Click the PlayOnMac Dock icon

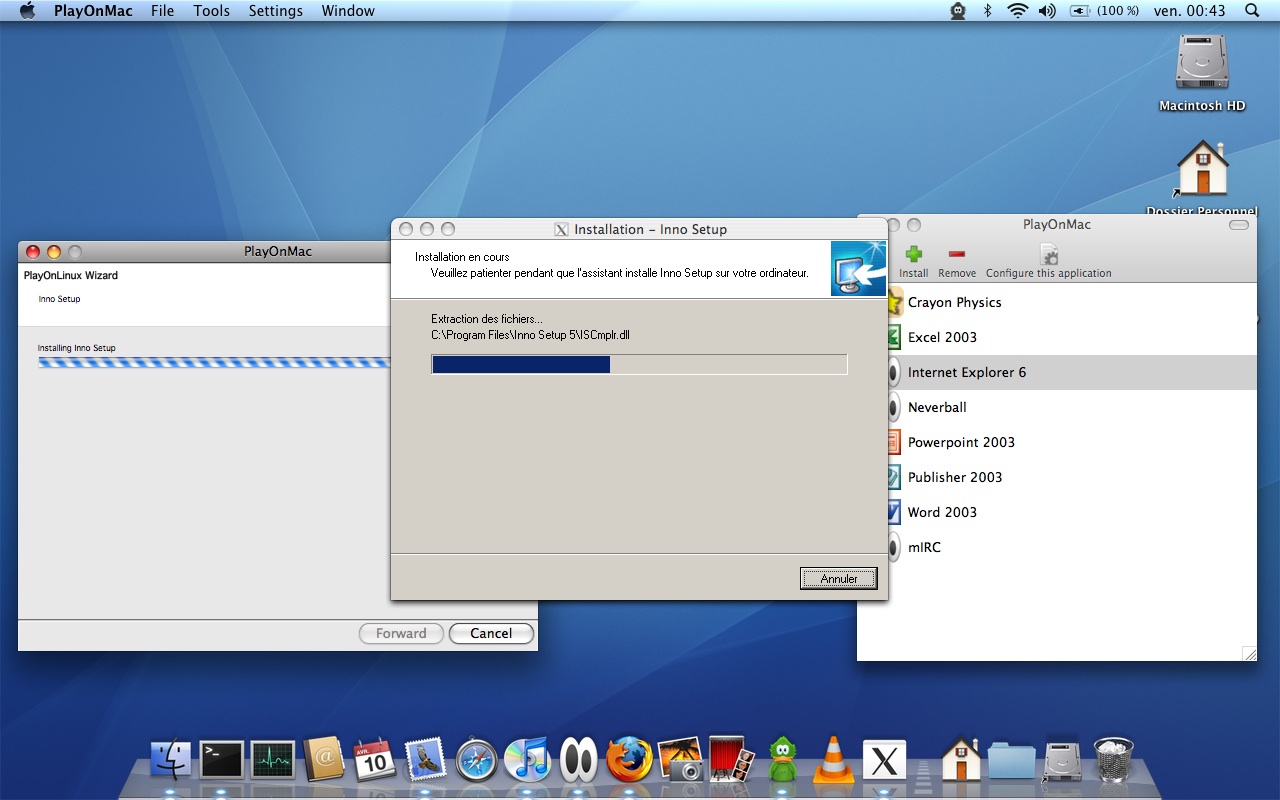pyautogui.click(x=578, y=760)
